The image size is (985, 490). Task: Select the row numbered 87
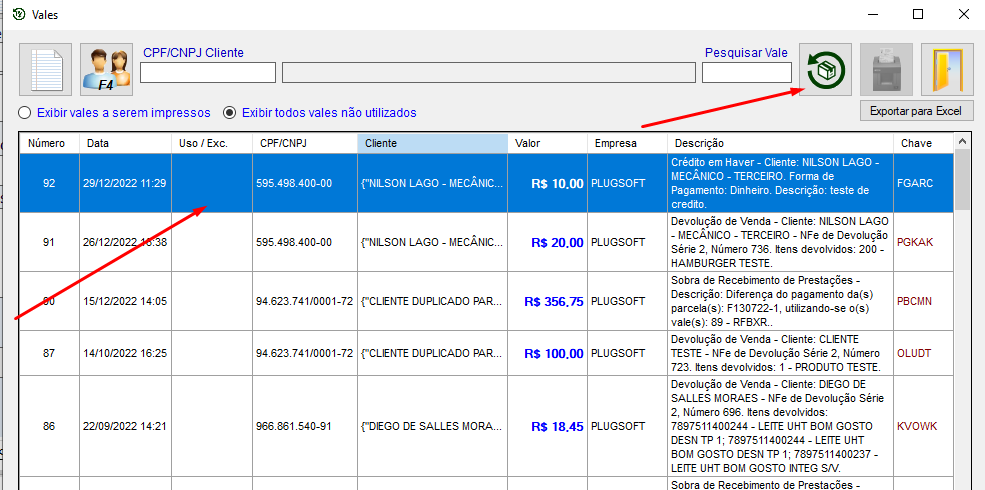pyautogui.click(x=486, y=354)
